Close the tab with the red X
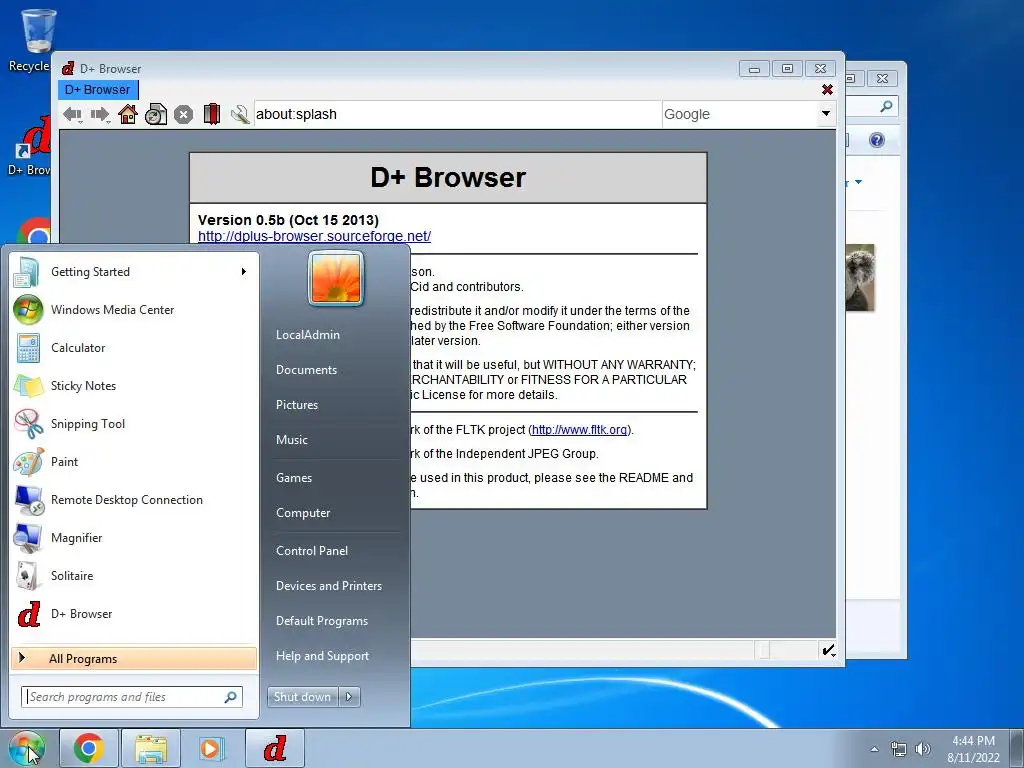Image resolution: width=1024 pixels, height=768 pixels. point(827,89)
